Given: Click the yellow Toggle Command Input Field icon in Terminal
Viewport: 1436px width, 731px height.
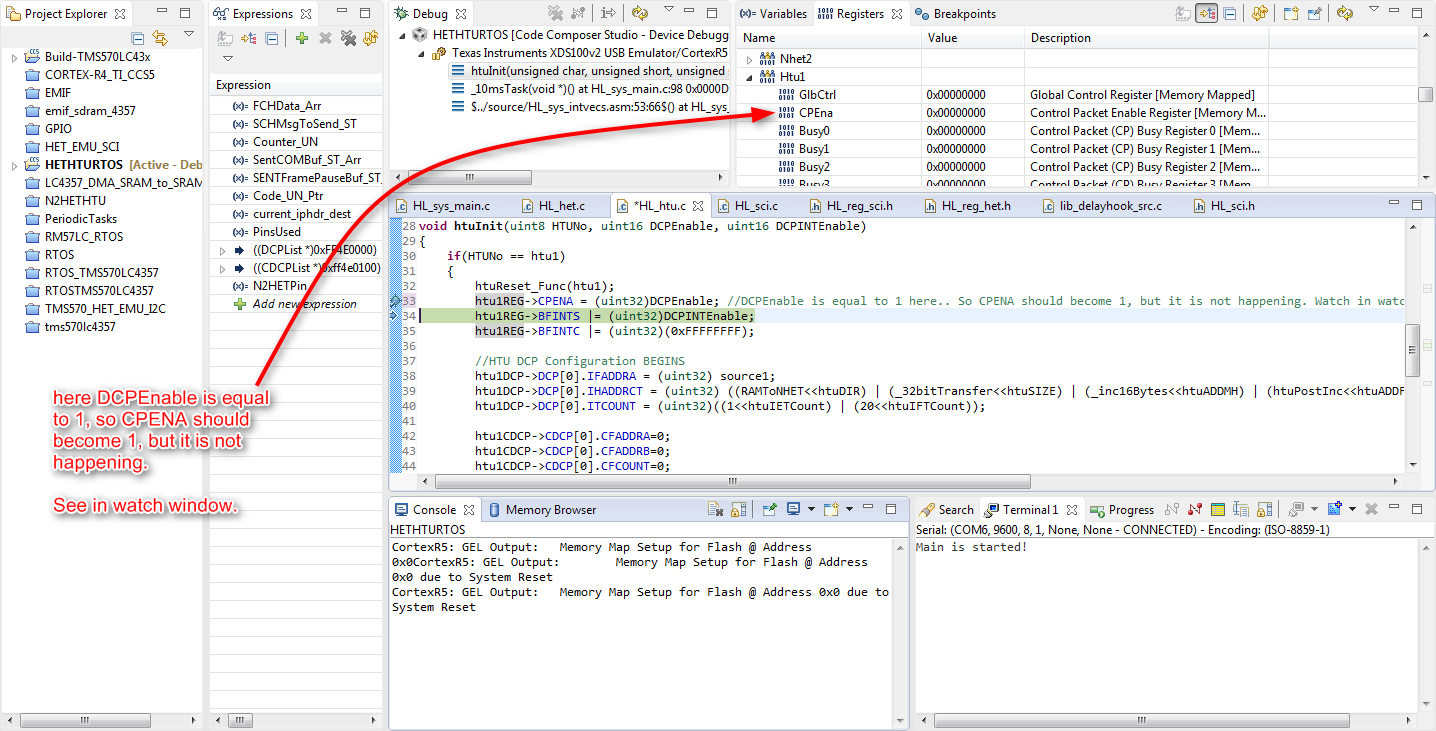Looking at the screenshot, I should 1218,509.
